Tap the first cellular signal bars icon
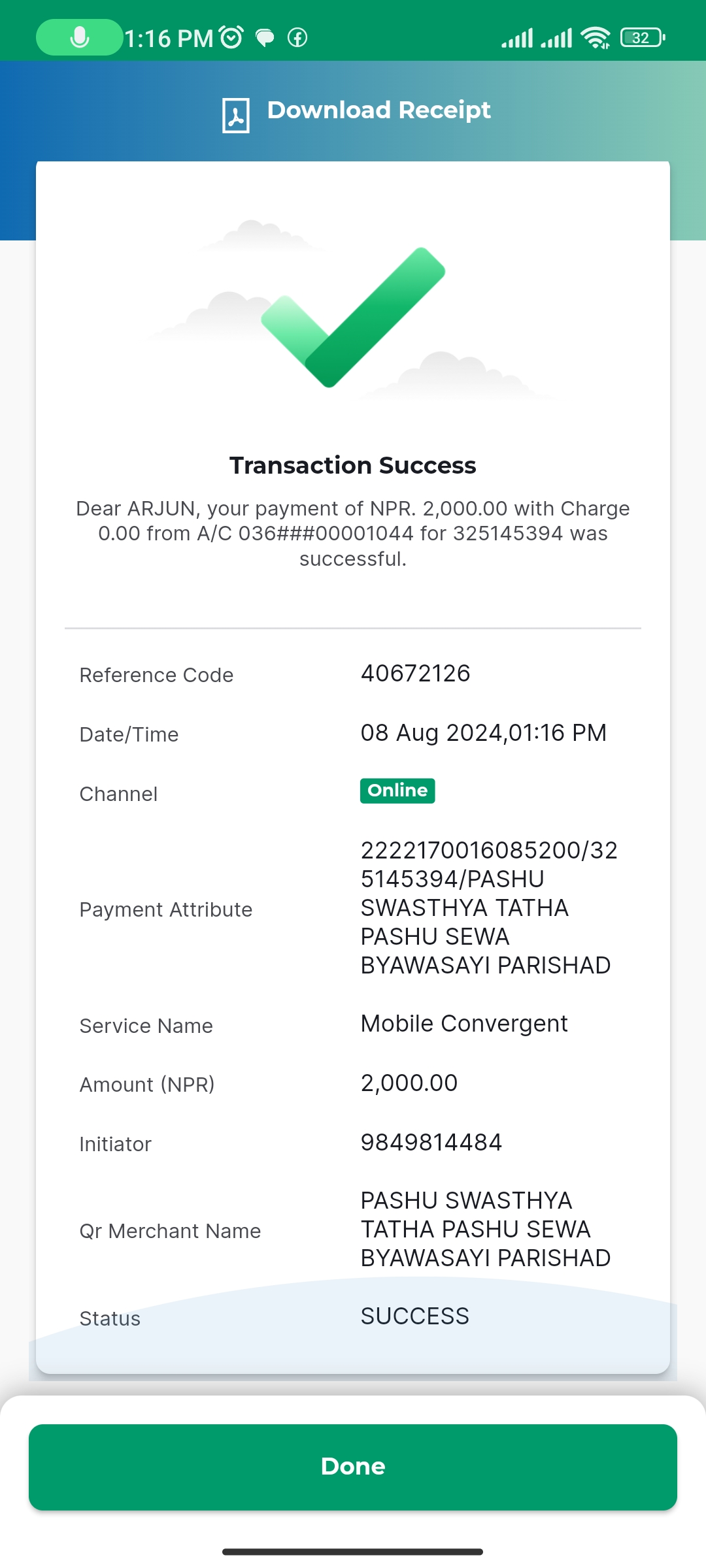The height and width of the screenshot is (1568, 706). coord(517,38)
